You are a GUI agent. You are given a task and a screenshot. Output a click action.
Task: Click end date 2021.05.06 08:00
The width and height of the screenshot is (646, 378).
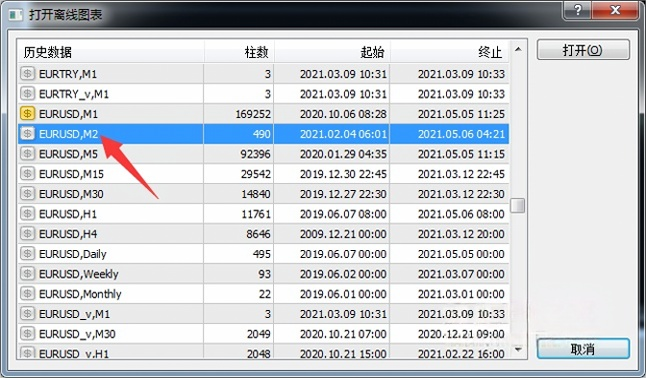pyautogui.click(x=461, y=214)
